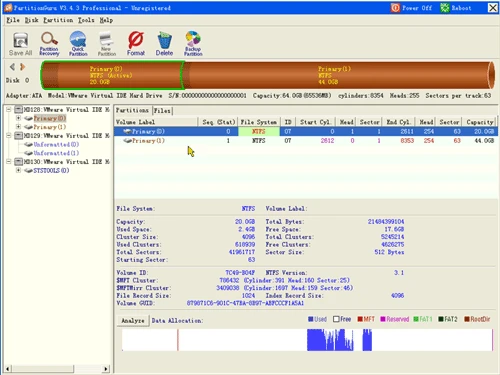This screenshot has height=375, width=500.
Task: Click the Reboot icon in title bar
Action: click(445, 8)
